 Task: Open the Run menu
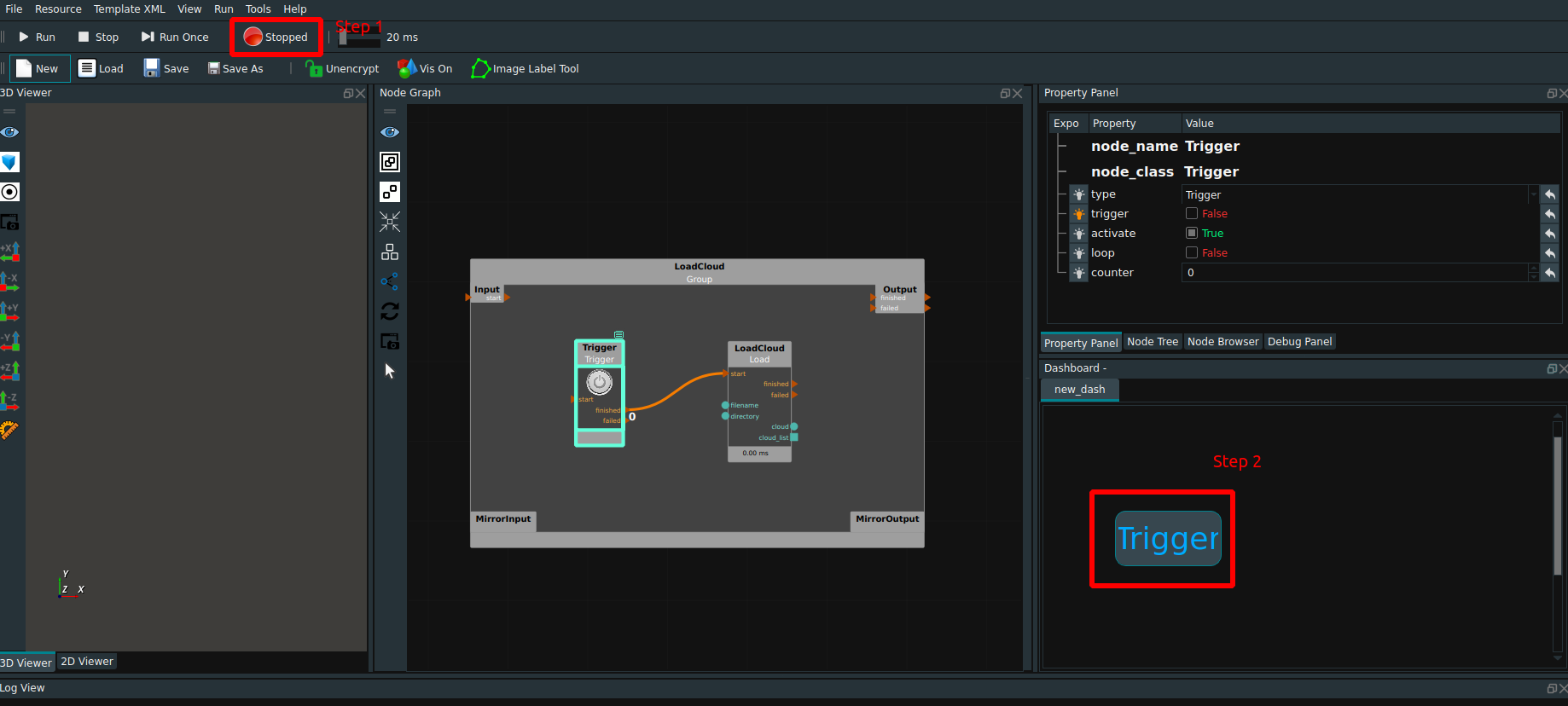click(224, 9)
